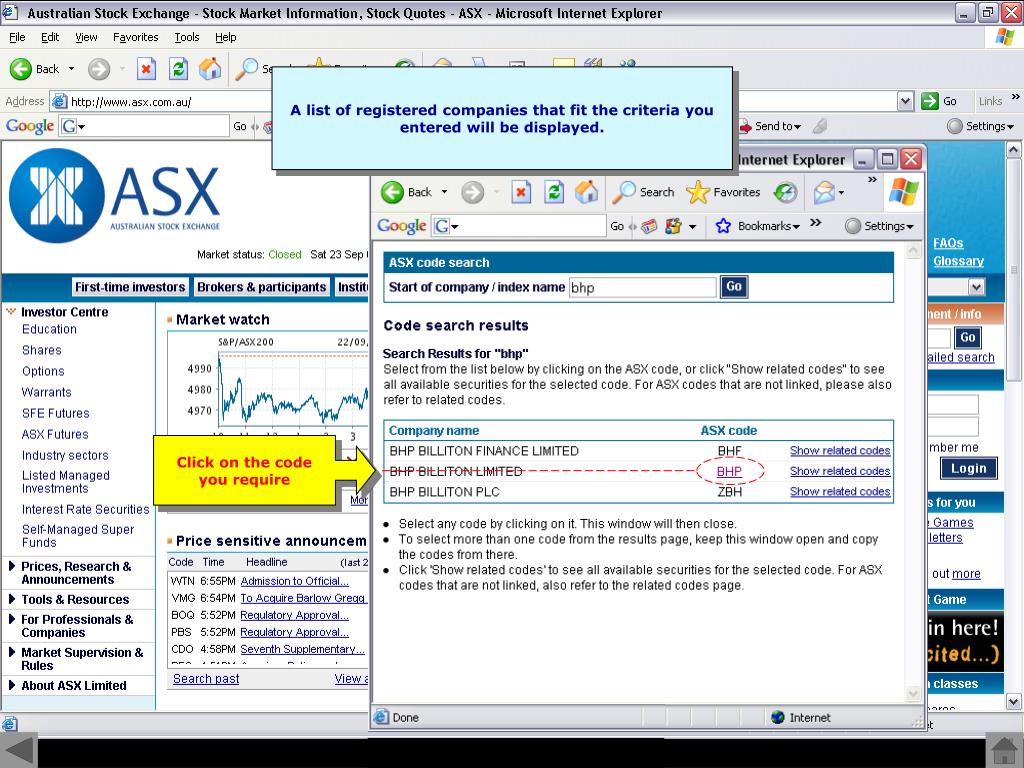Open Self-Managed Super Funds link

tap(78, 536)
